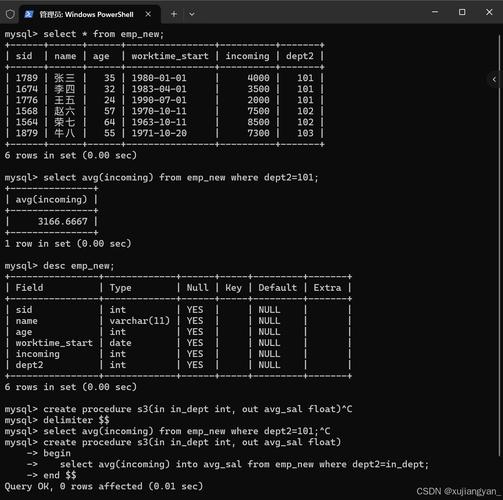The width and height of the screenshot is (503, 500).
Task: Click the 'end $$' line
Action: (x=60, y=475)
